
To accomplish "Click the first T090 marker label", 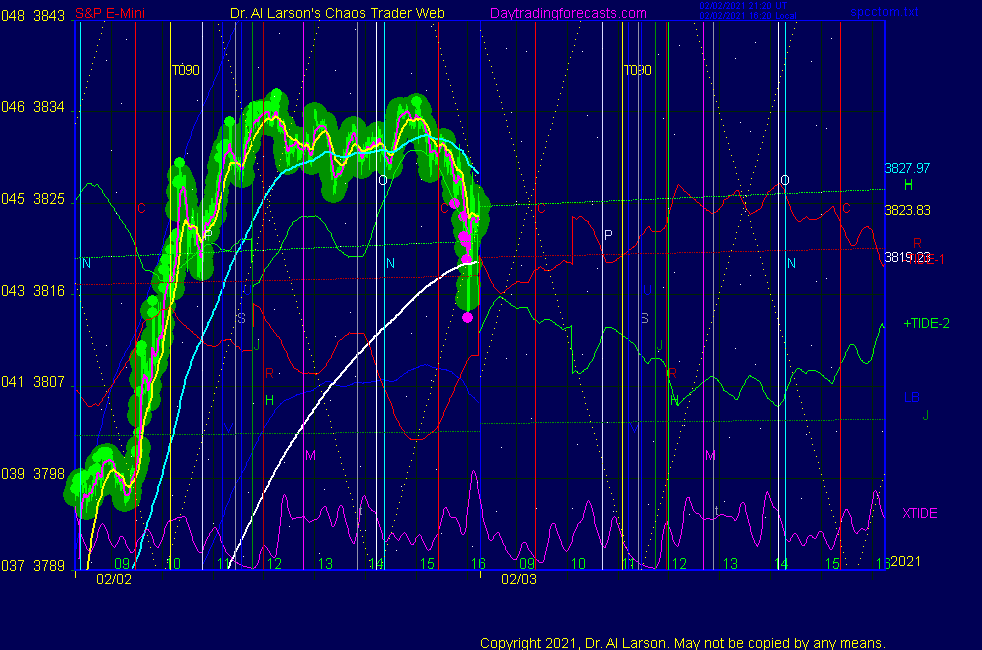I will 185,71.
